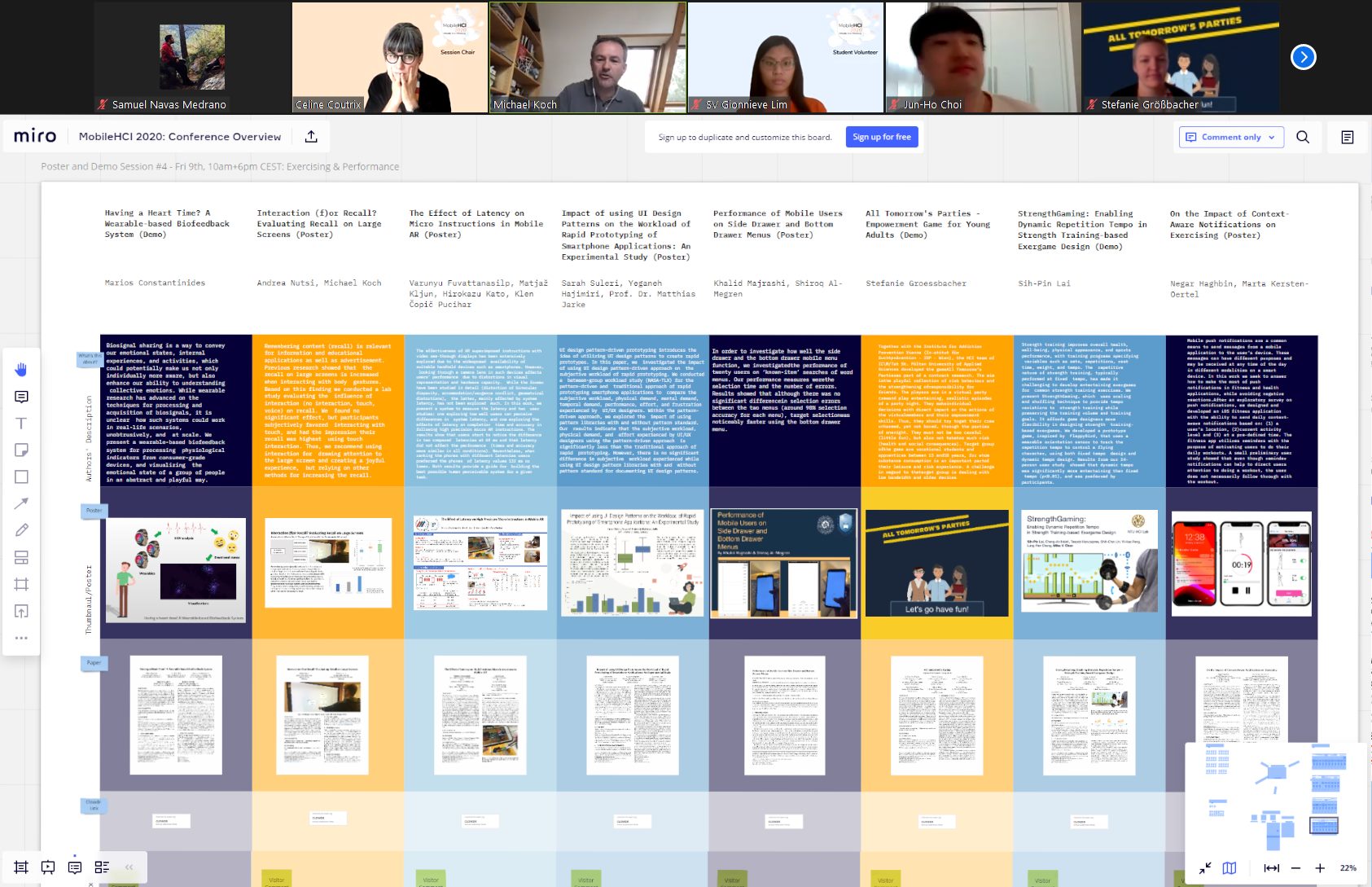The width and height of the screenshot is (1372, 887).
Task: Toggle the minimap view
Action: point(1230,868)
